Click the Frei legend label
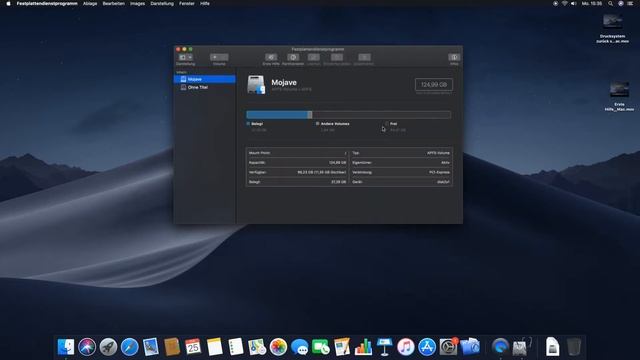640x360 pixels. (x=393, y=124)
